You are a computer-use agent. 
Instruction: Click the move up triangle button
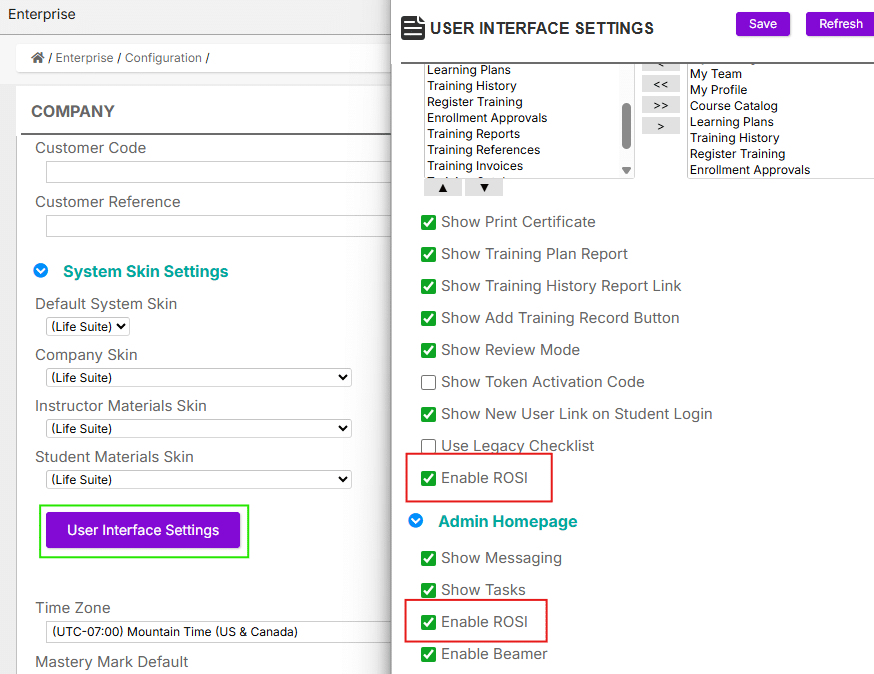443,187
